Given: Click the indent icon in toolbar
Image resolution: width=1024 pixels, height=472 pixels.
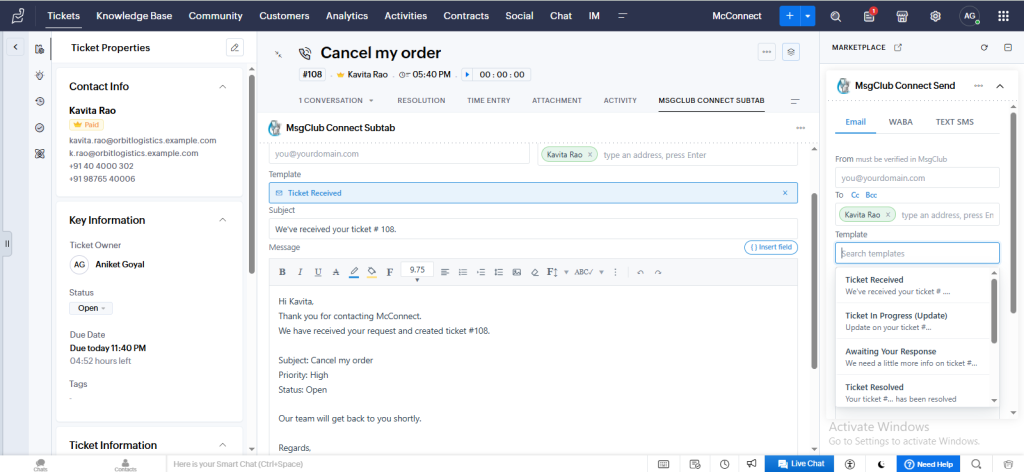Looking at the screenshot, I should click(x=481, y=272).
